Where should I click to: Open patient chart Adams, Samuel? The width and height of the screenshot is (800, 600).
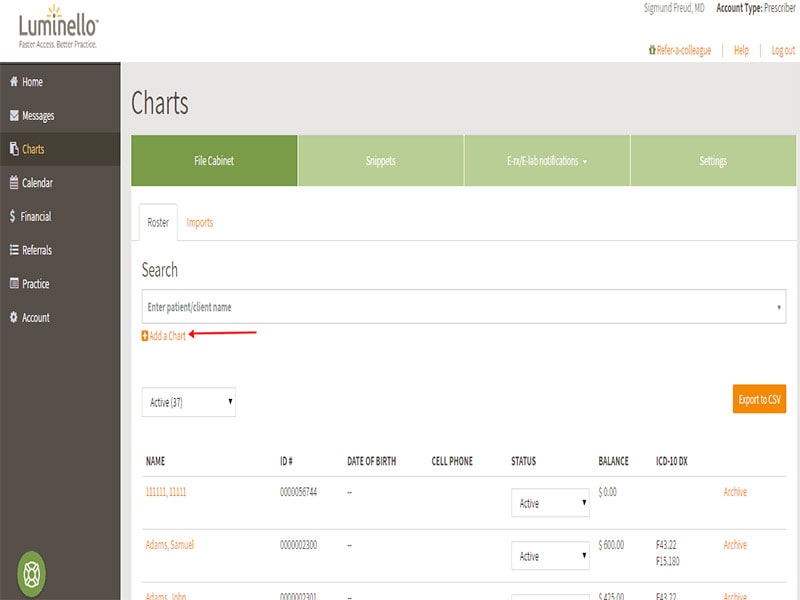coord(170,544)
